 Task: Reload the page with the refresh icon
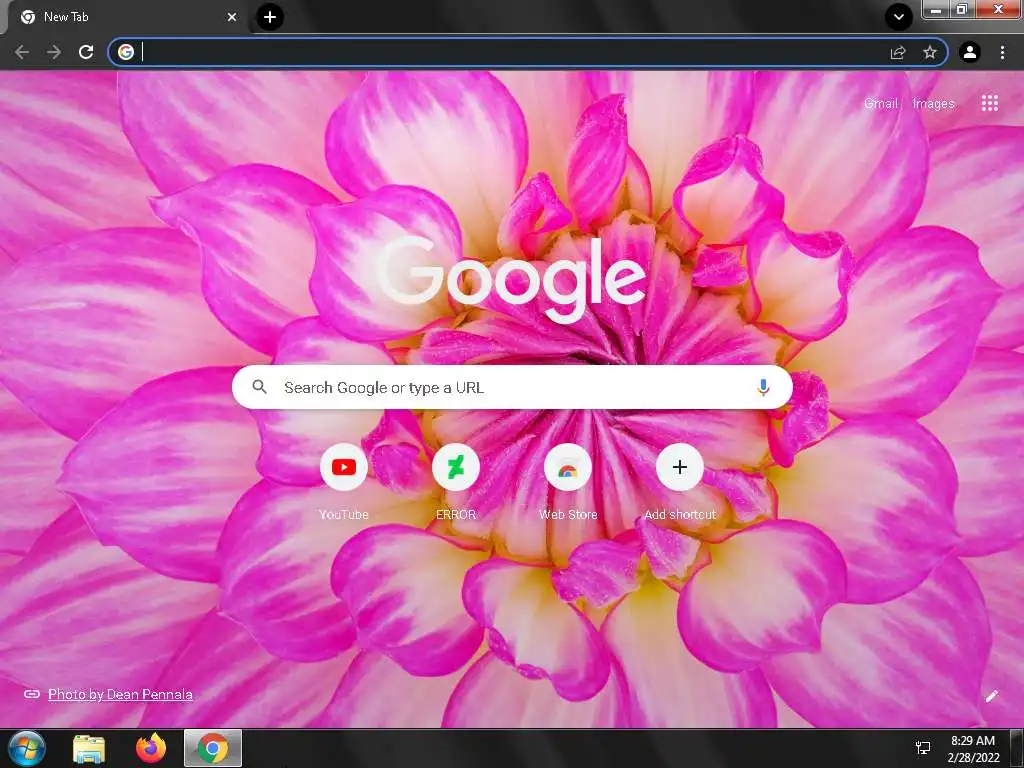pos(86,52)
